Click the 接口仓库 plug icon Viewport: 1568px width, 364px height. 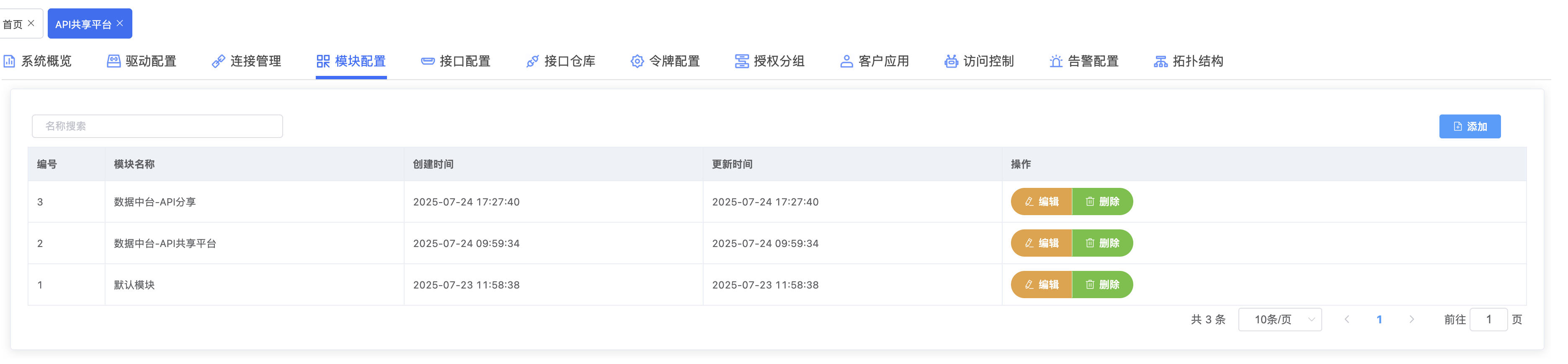[x=532, y=61]
